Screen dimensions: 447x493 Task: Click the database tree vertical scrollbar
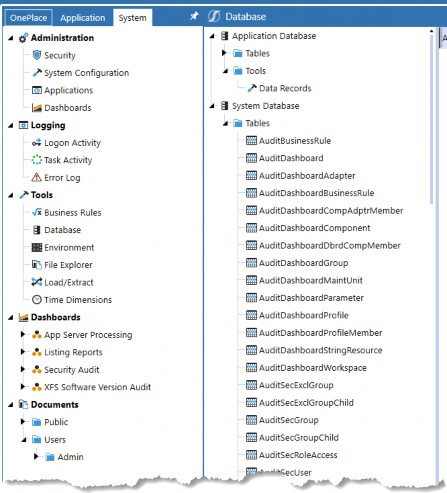tap(431, 117)
